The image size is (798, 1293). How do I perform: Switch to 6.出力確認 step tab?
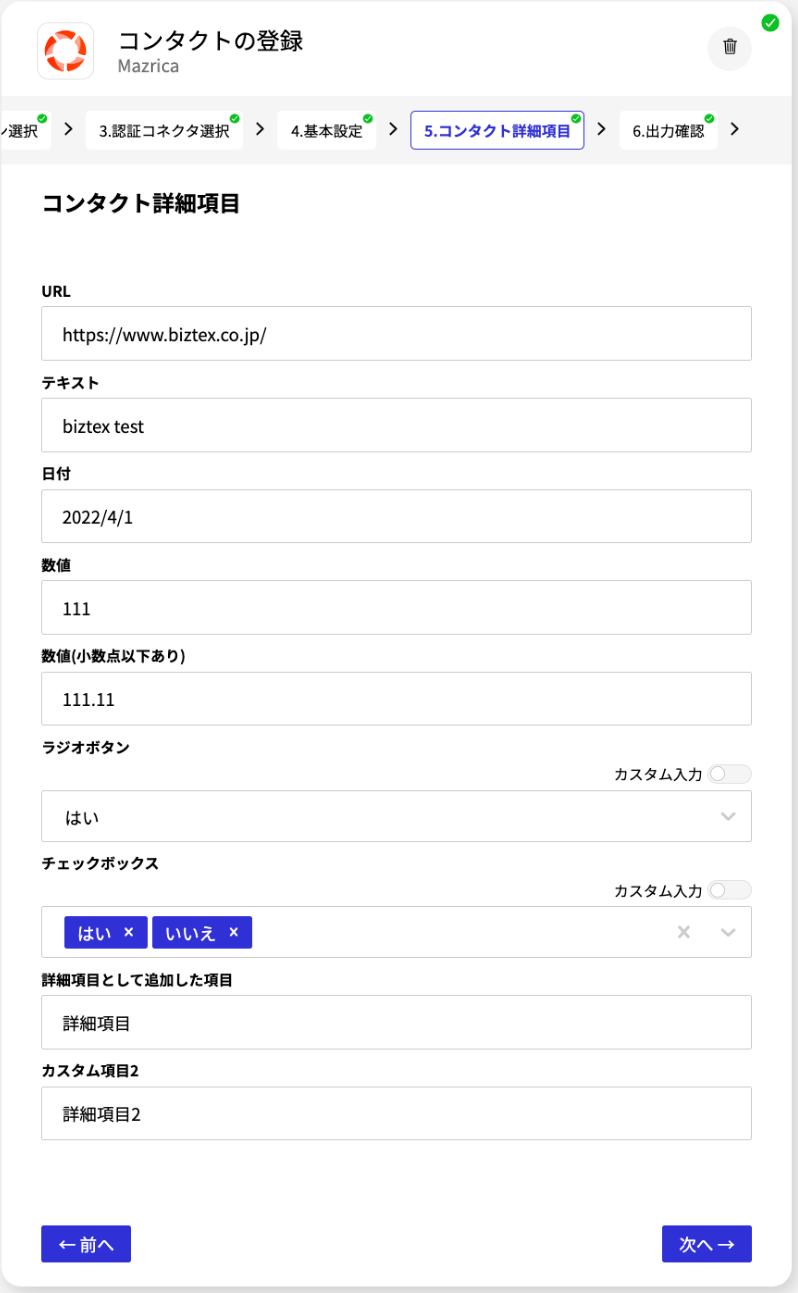668,130
